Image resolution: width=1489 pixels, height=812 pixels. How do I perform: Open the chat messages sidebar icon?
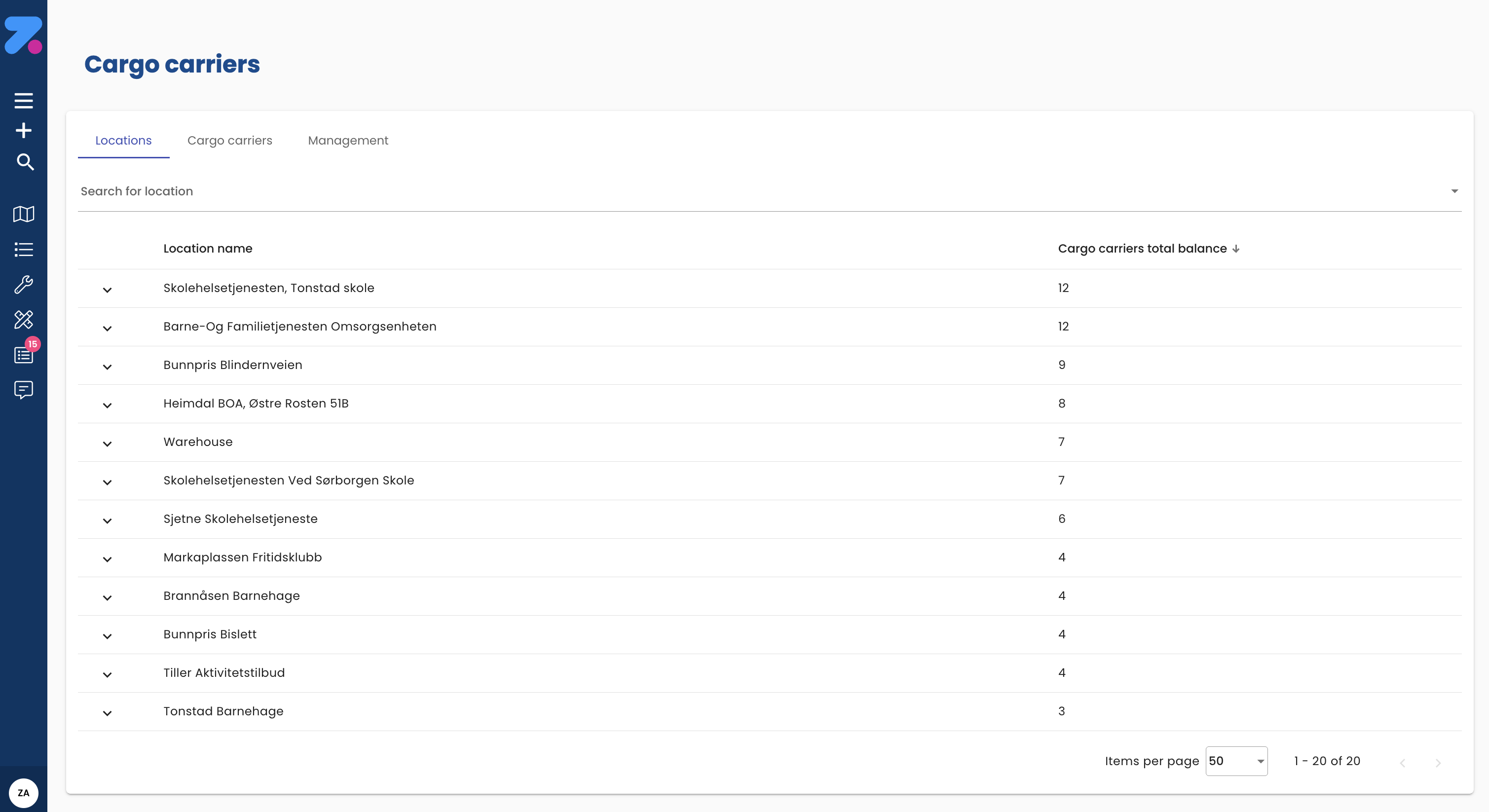[x=24, y=390]
